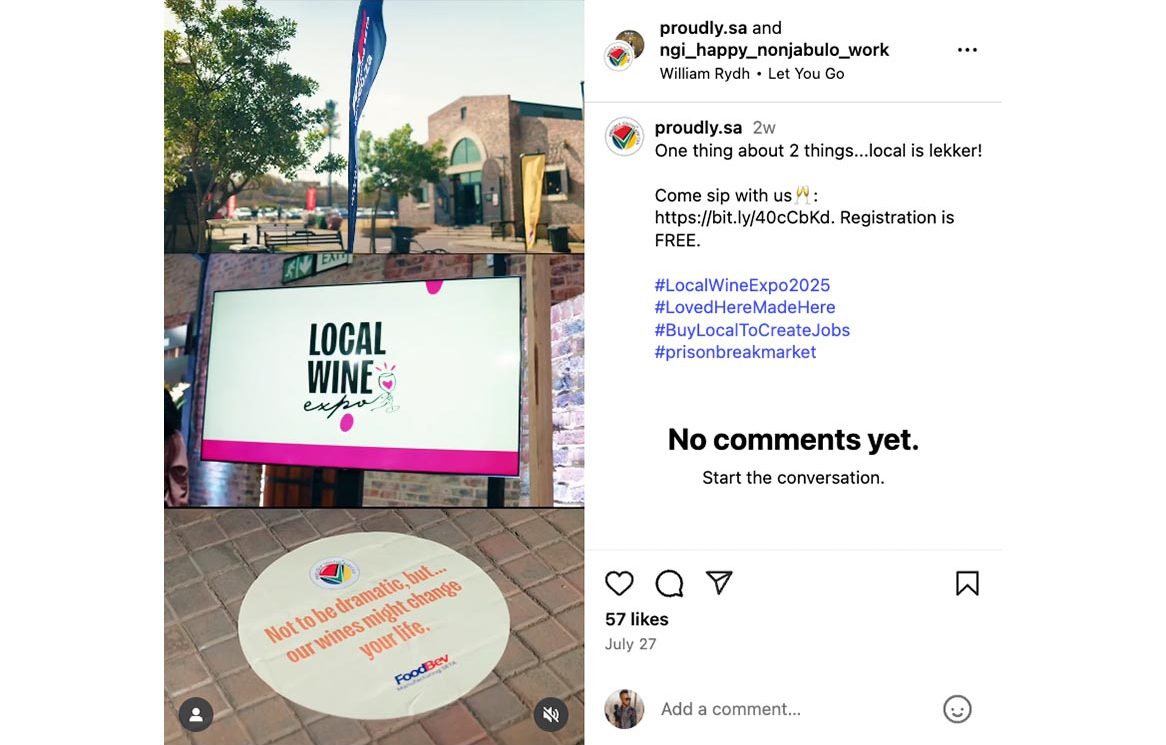The width and height of the screenshot is (1166, 745).
Task: Open the #LovedHereMadeHere hashtag
Action: tap(745, 307)
